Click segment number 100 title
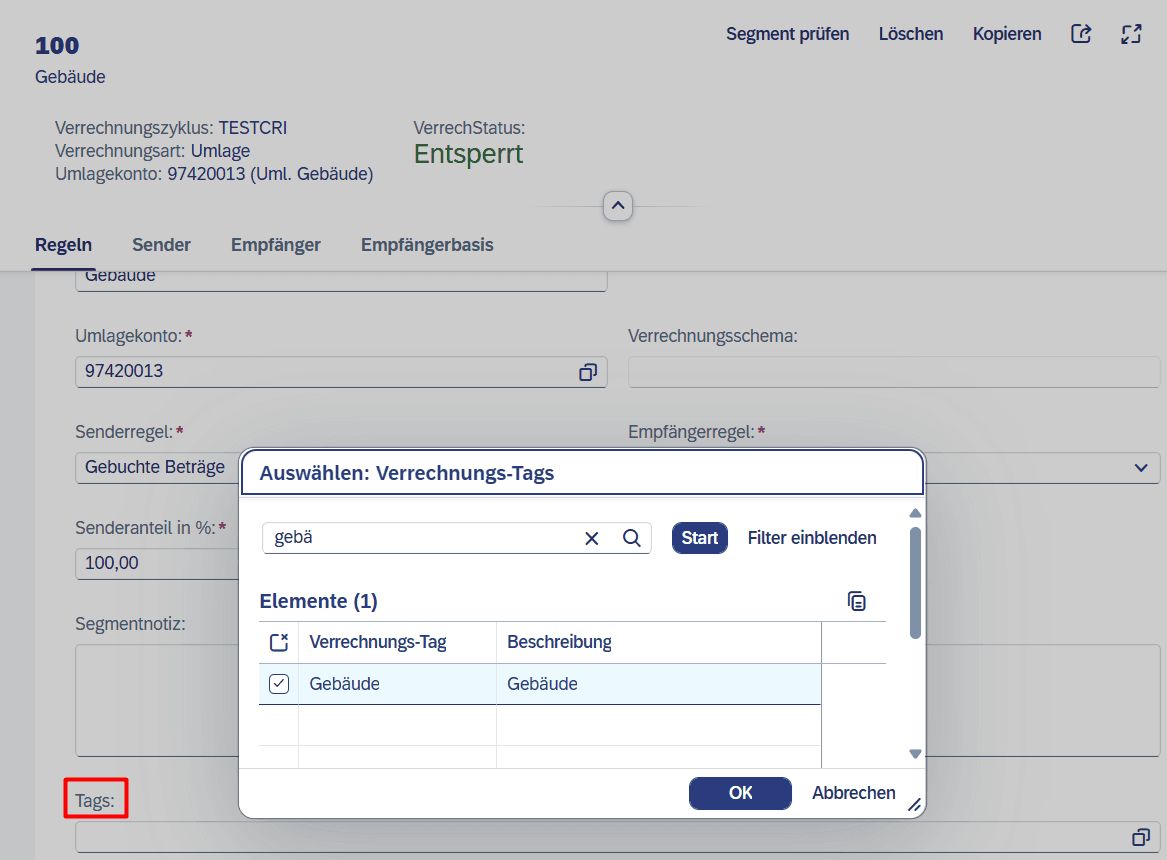Image resolution: width=1167 pixels, height=860 pixels. click(57, 45)
